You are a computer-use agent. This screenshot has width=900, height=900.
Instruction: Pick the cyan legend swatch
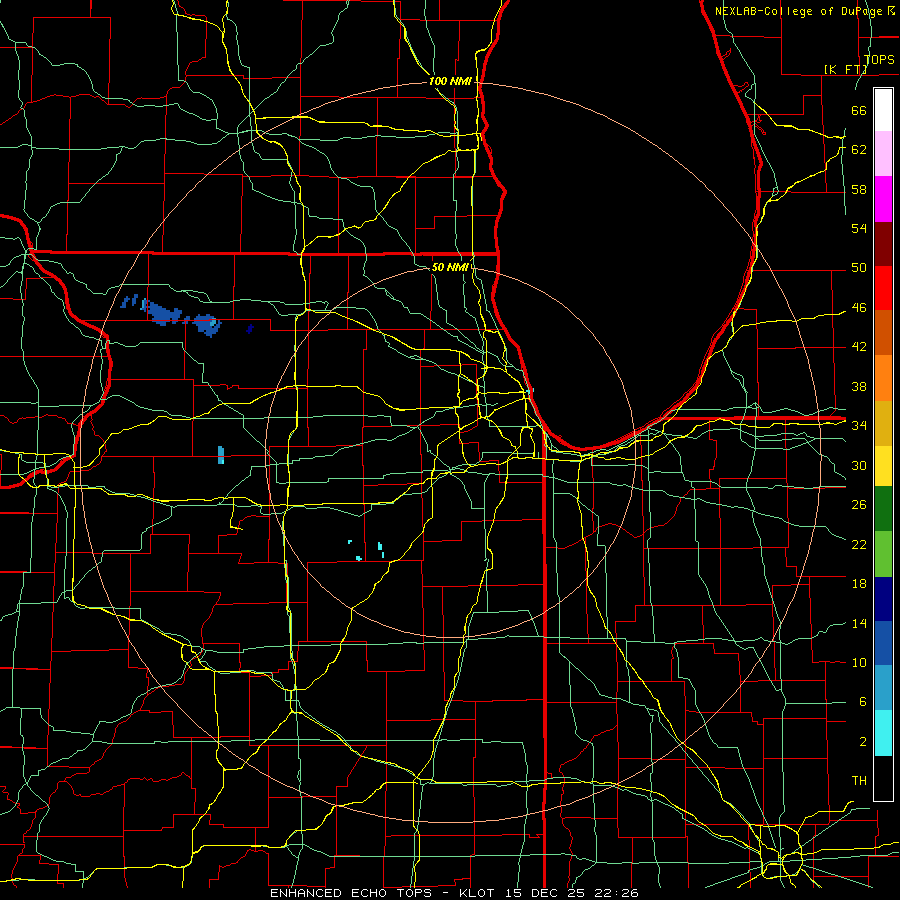[x=883, y=733]
